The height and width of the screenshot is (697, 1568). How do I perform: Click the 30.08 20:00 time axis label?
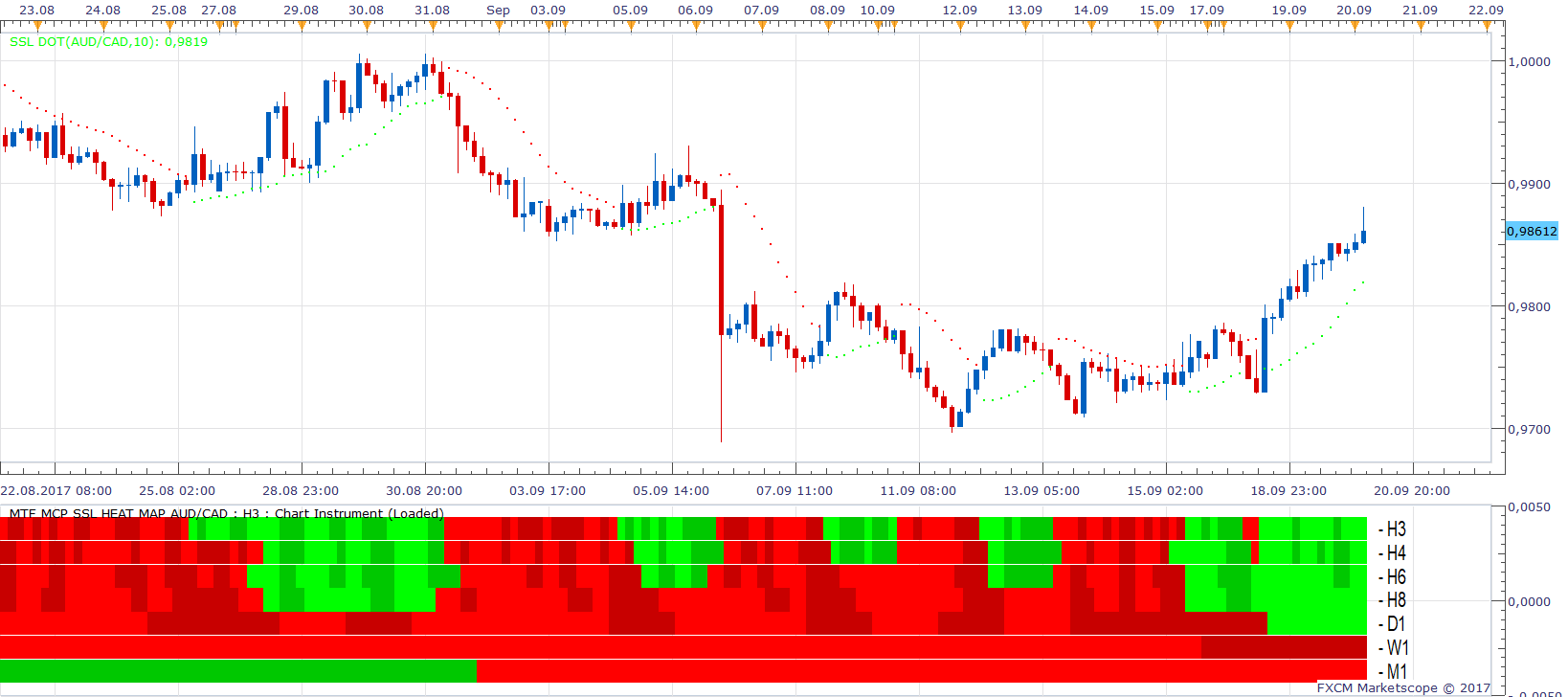[424, 490]
